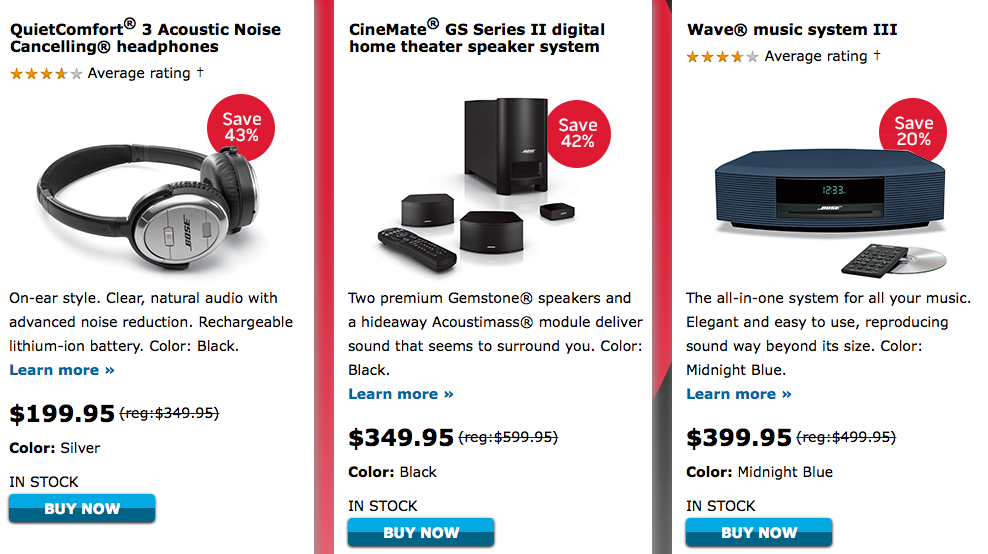Click the Wave music system star rating

point(722,57)
